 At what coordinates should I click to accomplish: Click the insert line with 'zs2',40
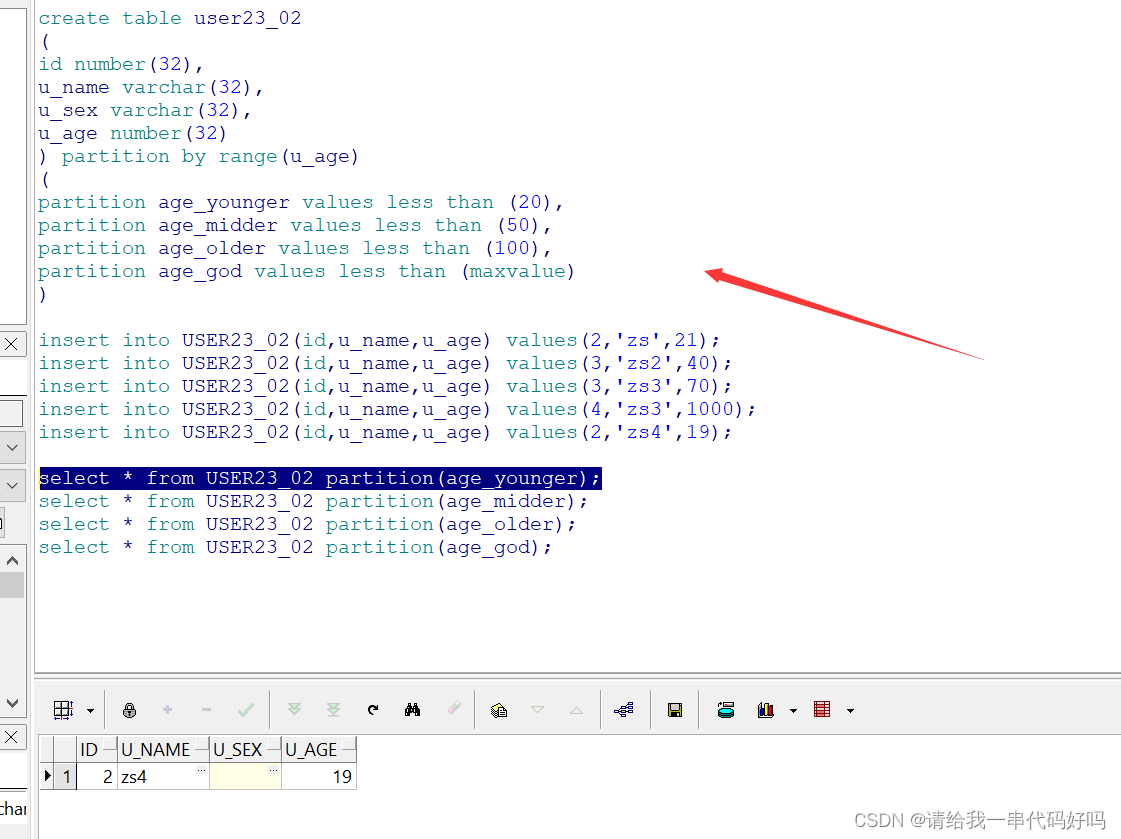point(385,363)
